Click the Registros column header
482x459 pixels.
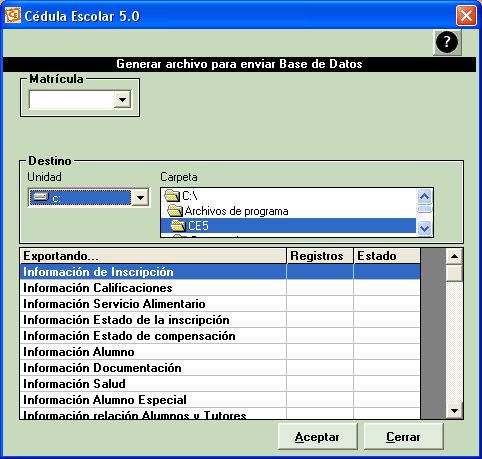click(x=320, y=256)
